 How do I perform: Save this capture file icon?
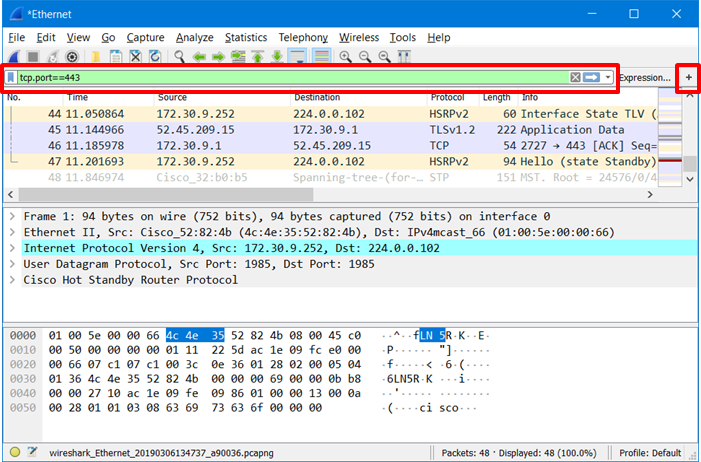116,57
